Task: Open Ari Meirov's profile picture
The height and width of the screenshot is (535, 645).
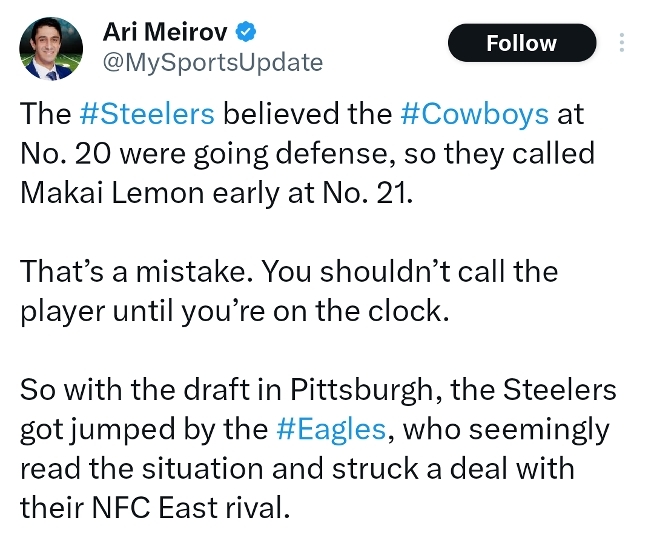Action: tap(51, 49)
